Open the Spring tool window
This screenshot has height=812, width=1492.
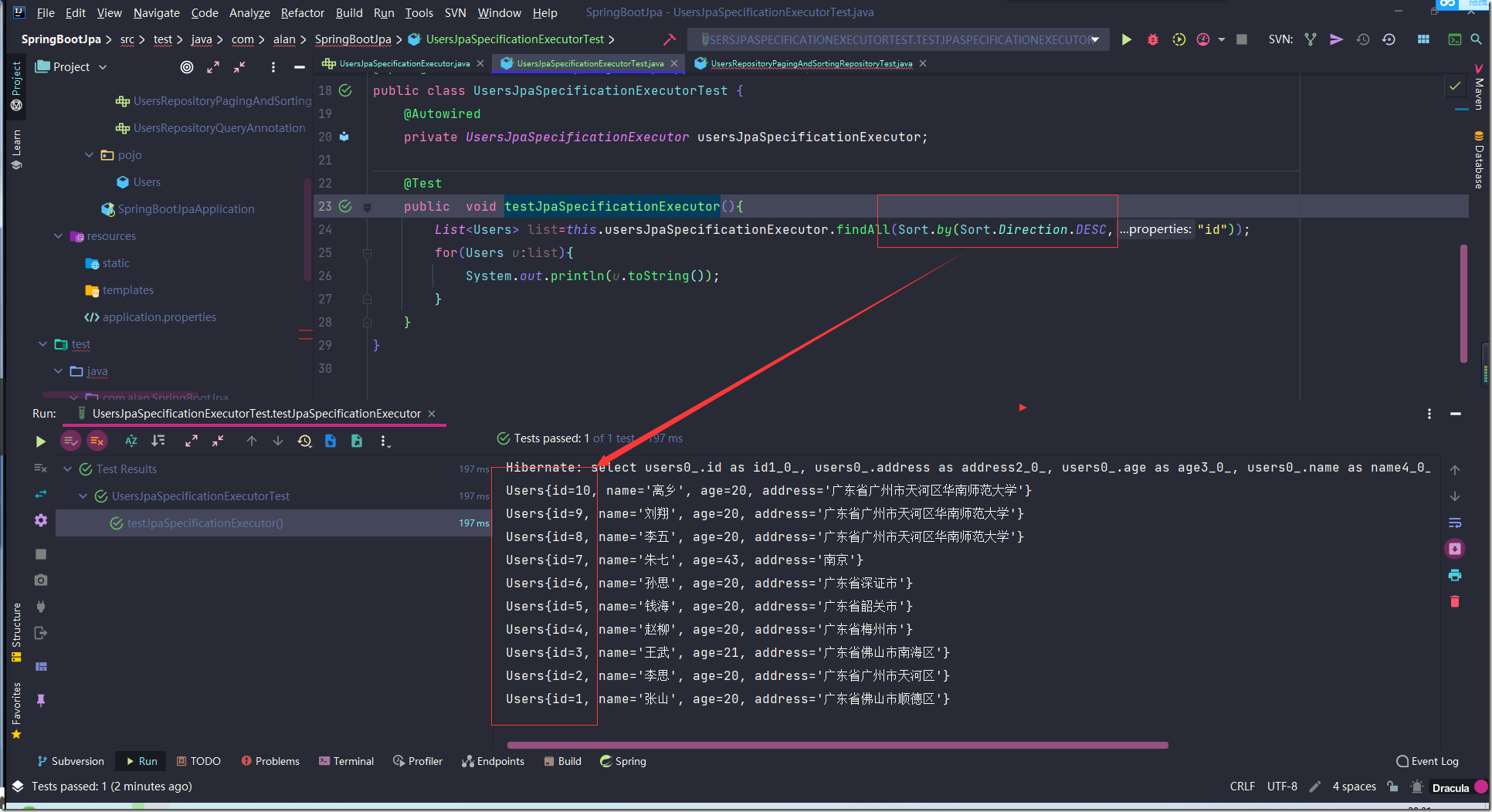pos(623,761)
